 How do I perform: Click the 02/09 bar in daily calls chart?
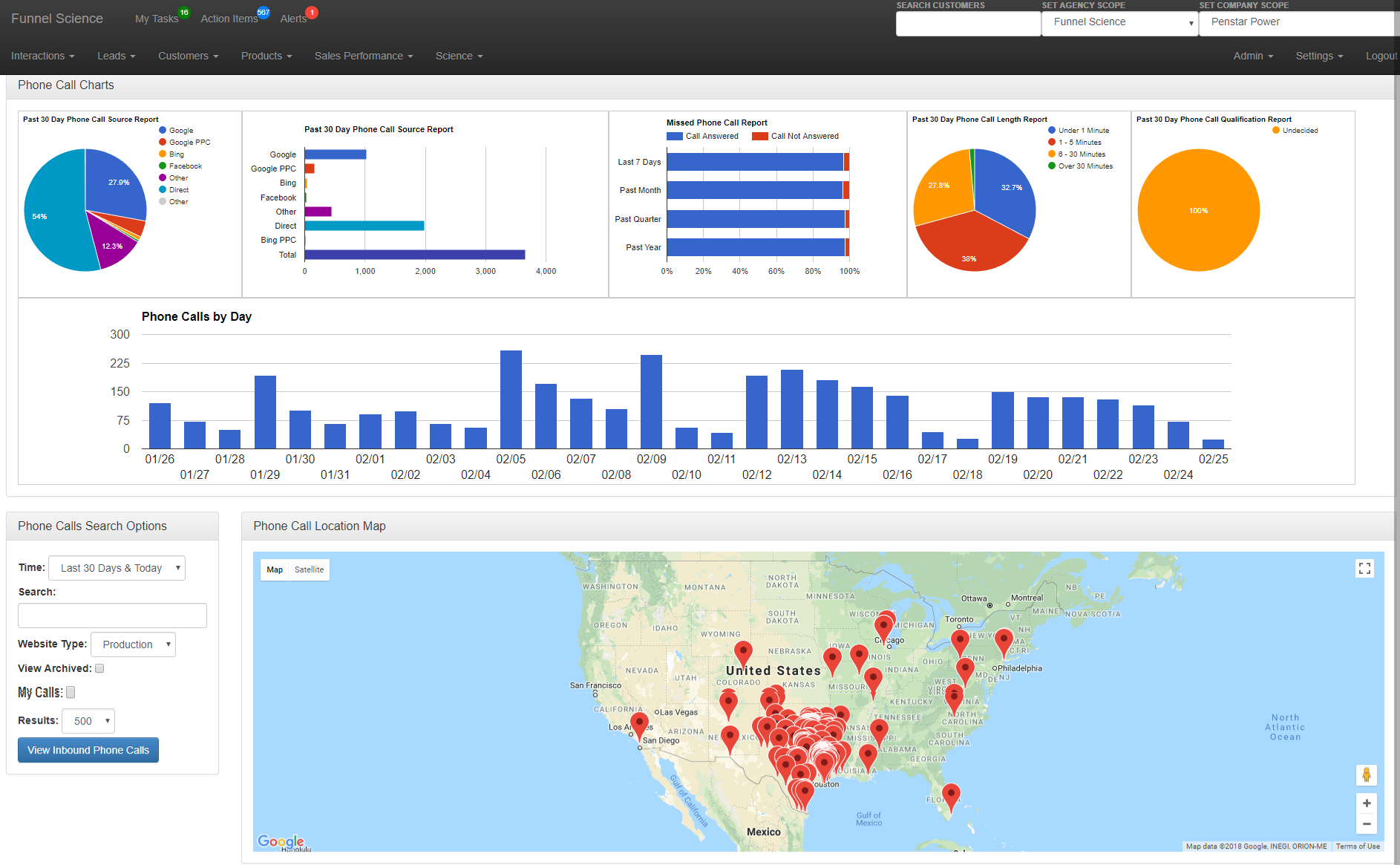point(651,402)
